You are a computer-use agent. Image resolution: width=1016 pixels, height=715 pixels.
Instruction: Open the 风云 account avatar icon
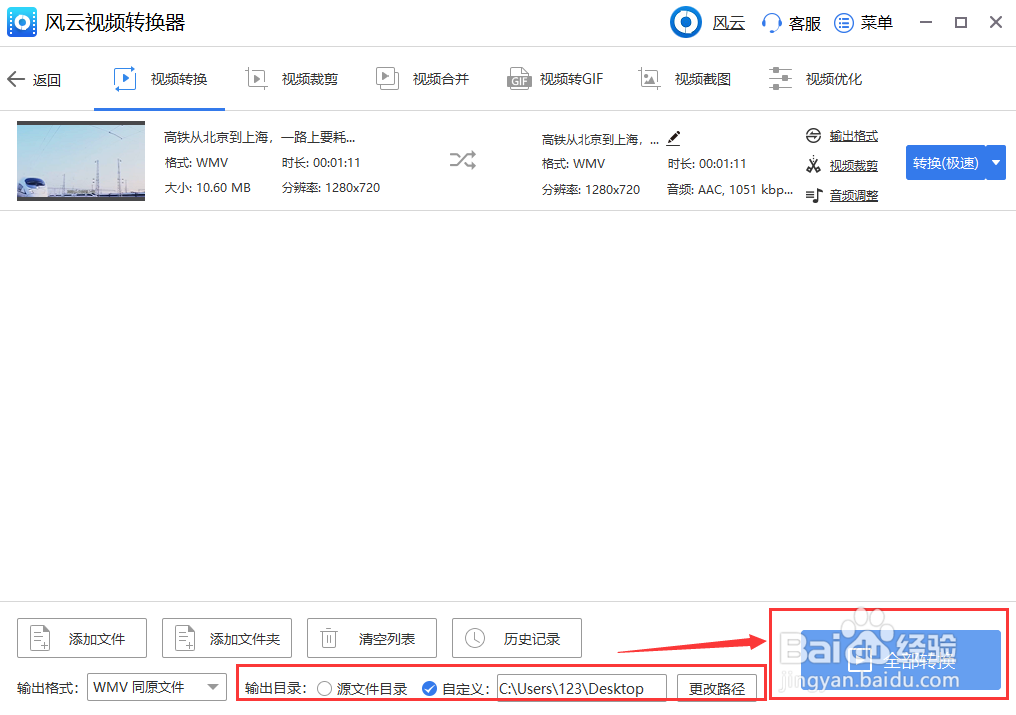click(685, 22)
